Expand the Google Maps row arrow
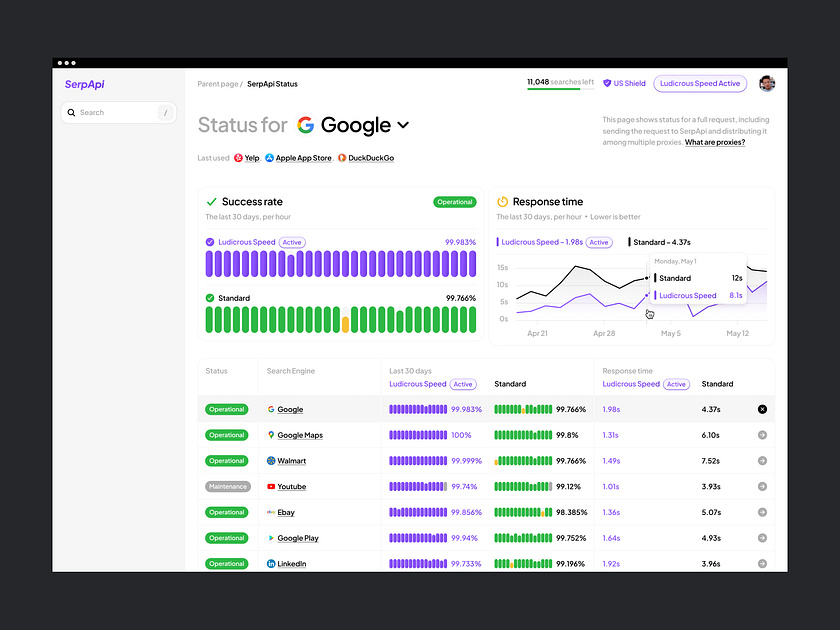This screenshot has height=630, width=840. (x=762, y=435)
